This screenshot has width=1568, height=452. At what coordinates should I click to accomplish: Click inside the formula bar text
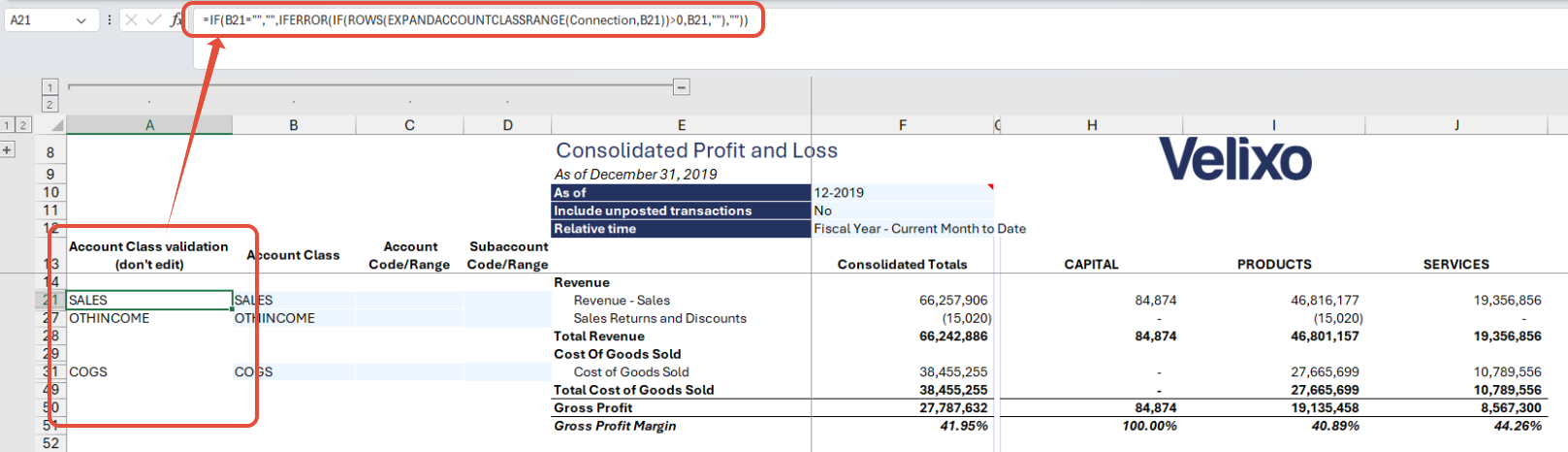pyautogui.click(x=475, y=19)
